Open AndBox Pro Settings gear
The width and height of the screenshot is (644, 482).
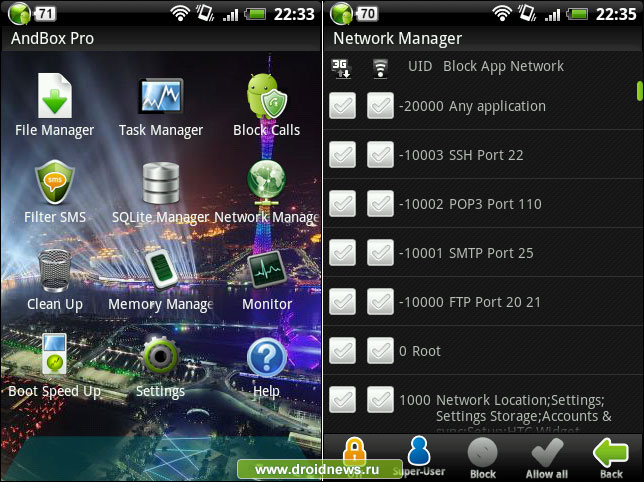click(x=160, y=359)
